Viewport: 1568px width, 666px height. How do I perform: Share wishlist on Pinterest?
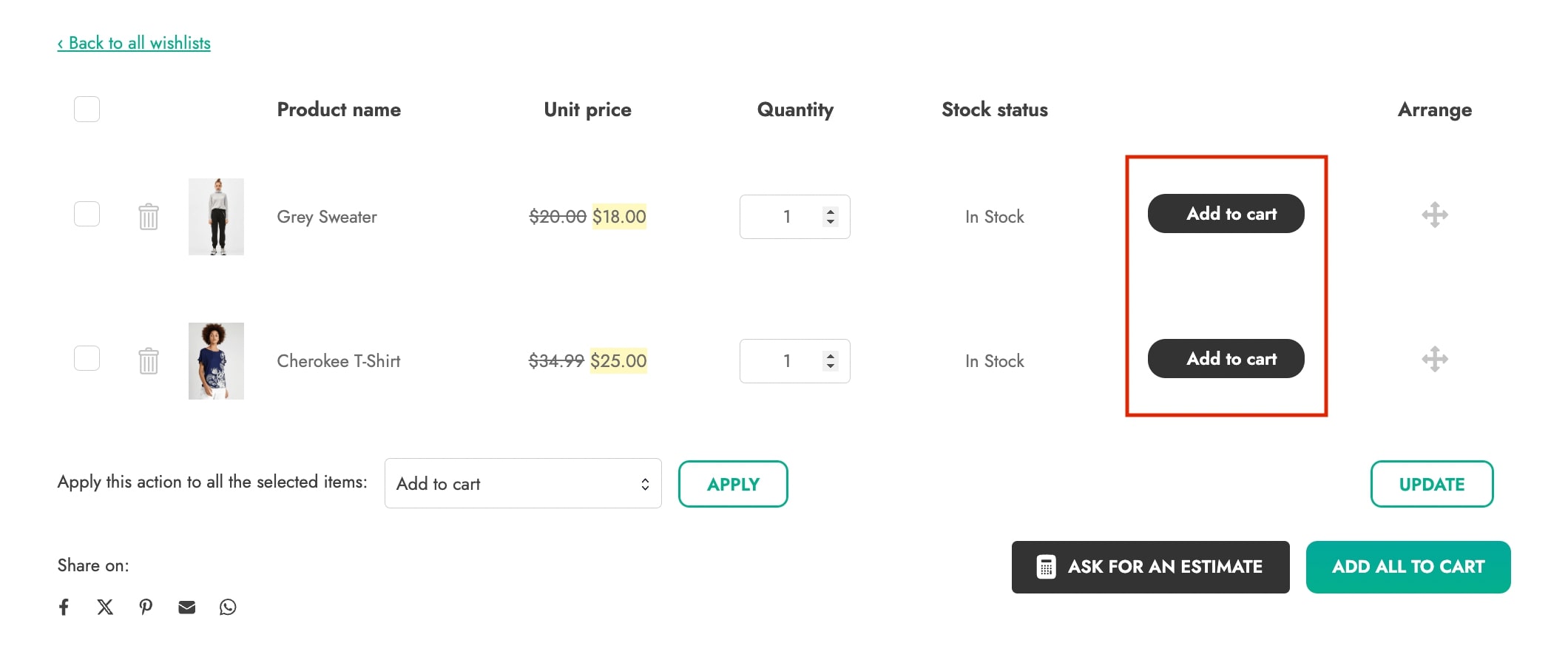tap(146, 607)
